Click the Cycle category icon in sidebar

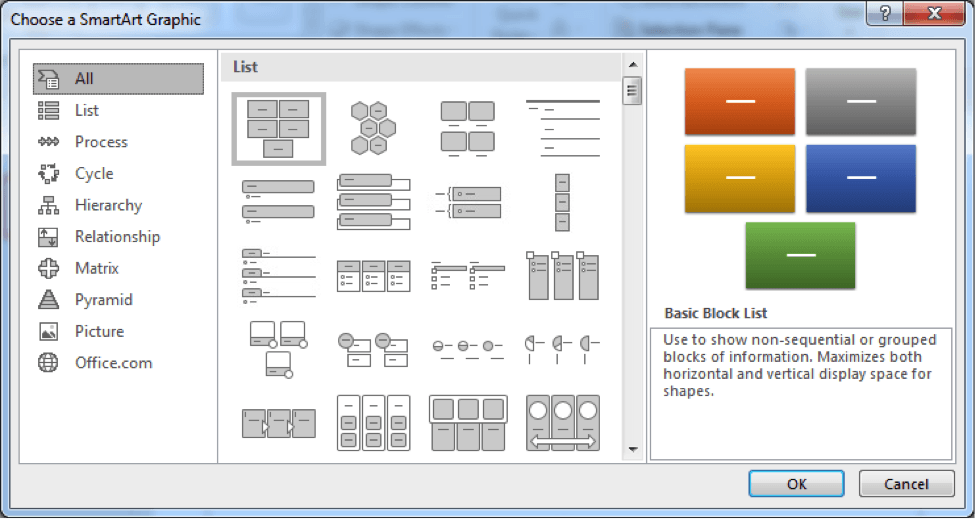pos(48,173)
